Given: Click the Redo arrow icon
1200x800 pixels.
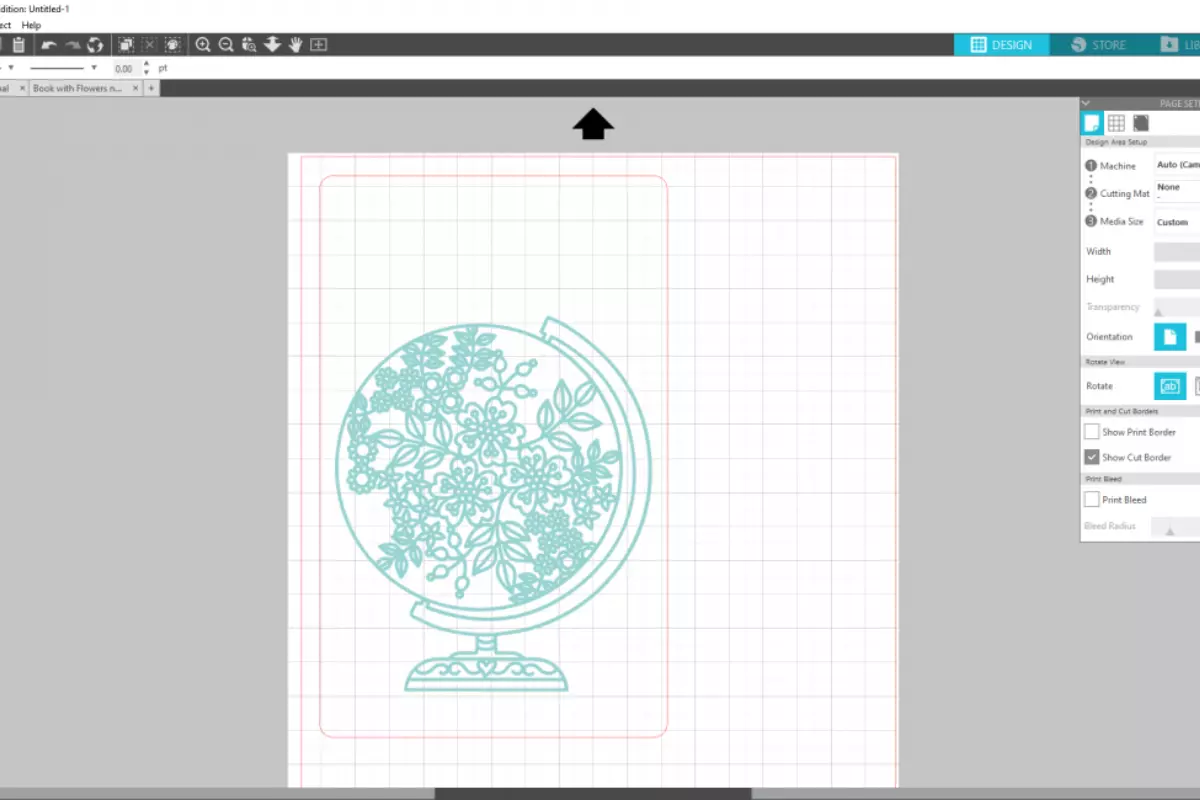Looking at the screenshot, I should click(72, 45).
